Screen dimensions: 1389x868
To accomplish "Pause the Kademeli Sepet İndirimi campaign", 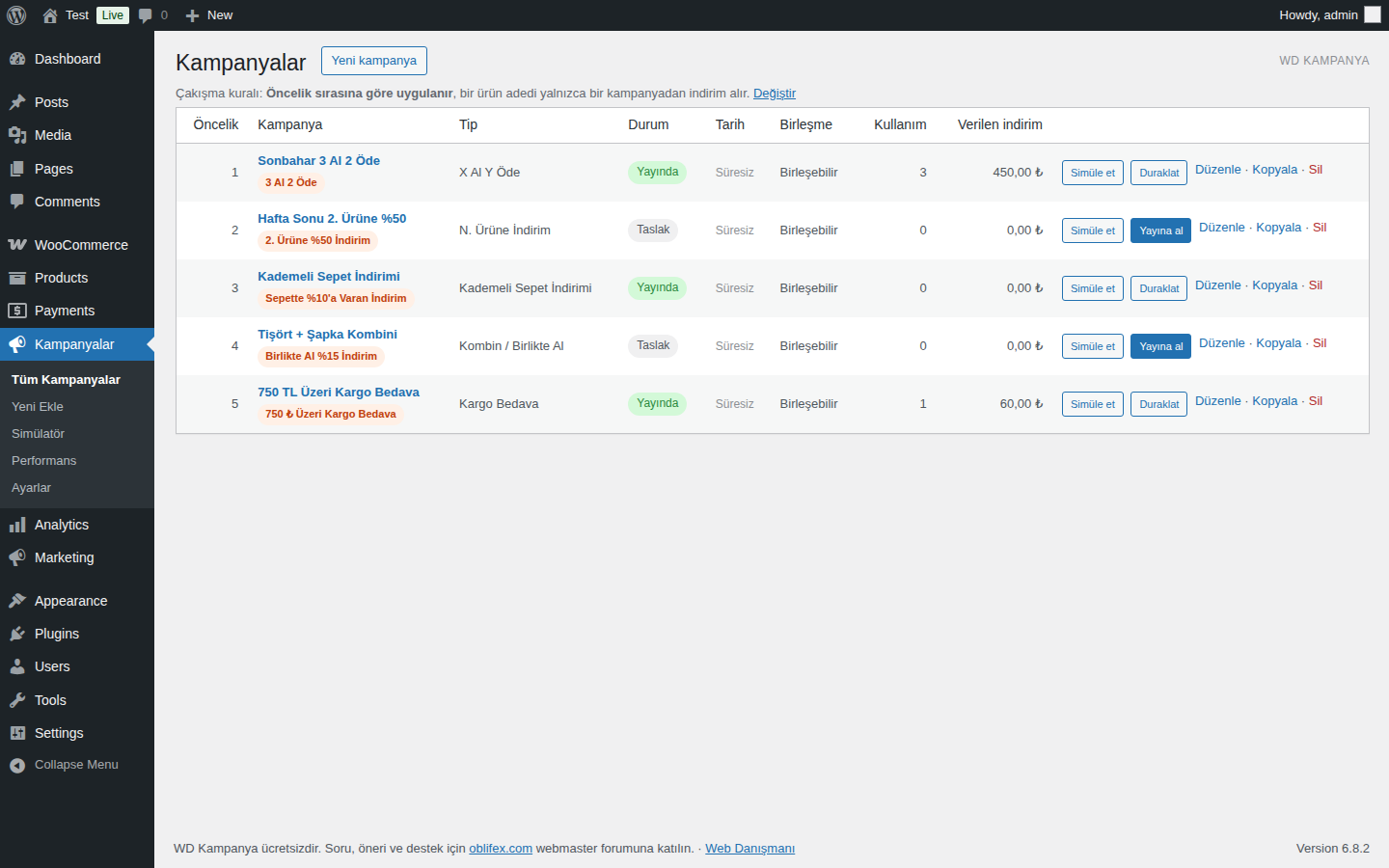I will (1158, 288).
